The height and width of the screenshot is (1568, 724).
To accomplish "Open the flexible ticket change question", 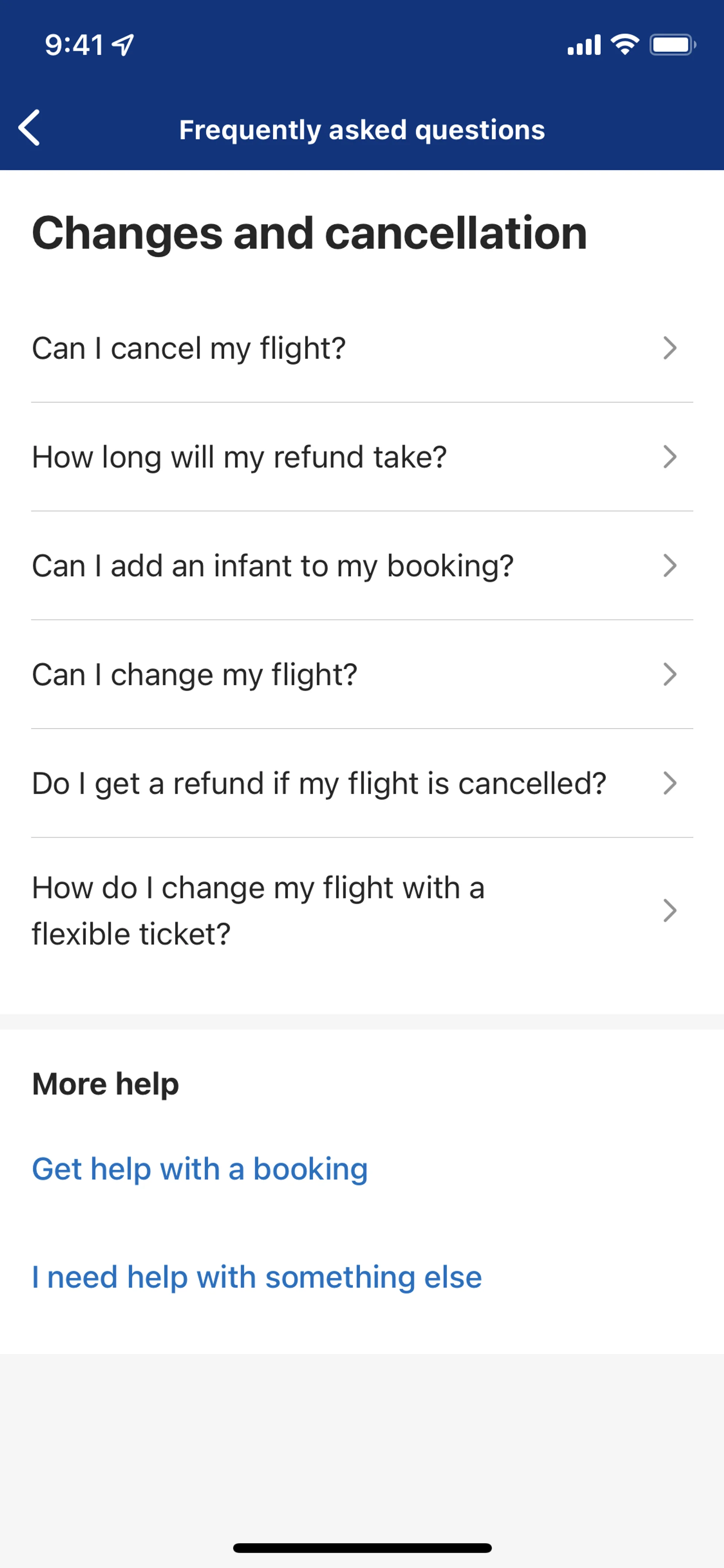I will (258, 911).
